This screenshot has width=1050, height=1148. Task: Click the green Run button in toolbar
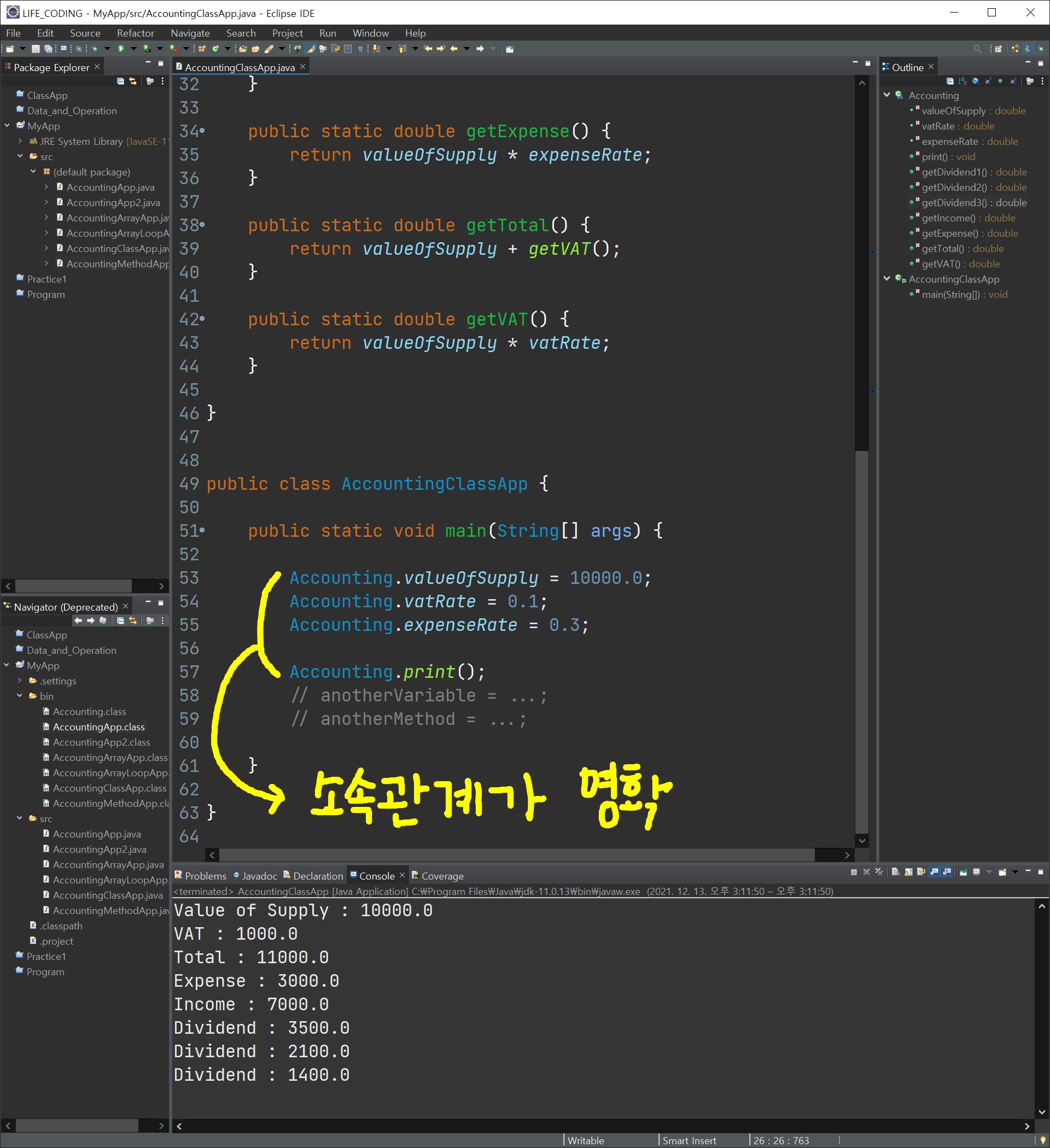point(121,49)
